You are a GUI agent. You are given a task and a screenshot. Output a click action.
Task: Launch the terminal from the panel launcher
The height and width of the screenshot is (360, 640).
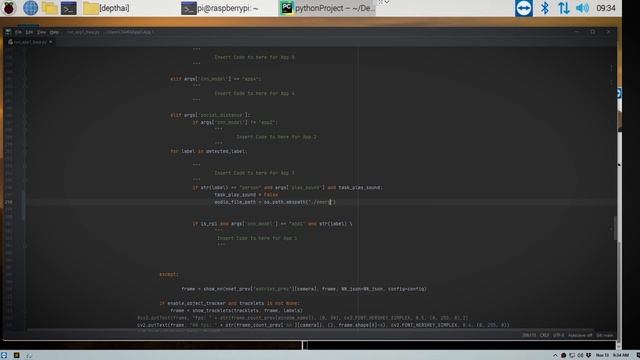[x=69, y=8]
